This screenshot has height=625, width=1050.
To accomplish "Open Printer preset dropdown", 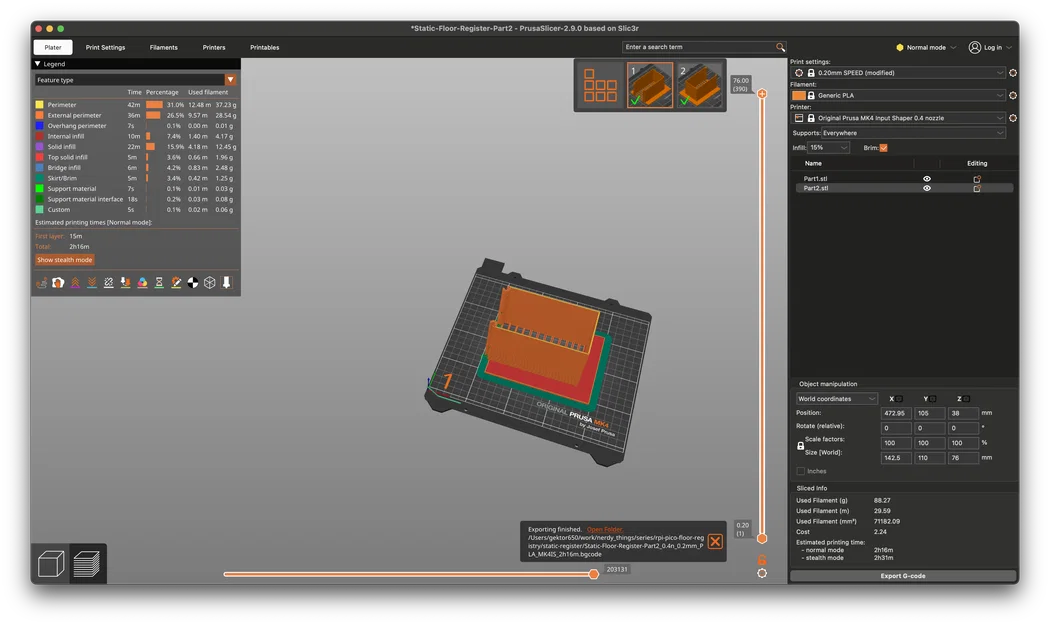I will (900, 118).
